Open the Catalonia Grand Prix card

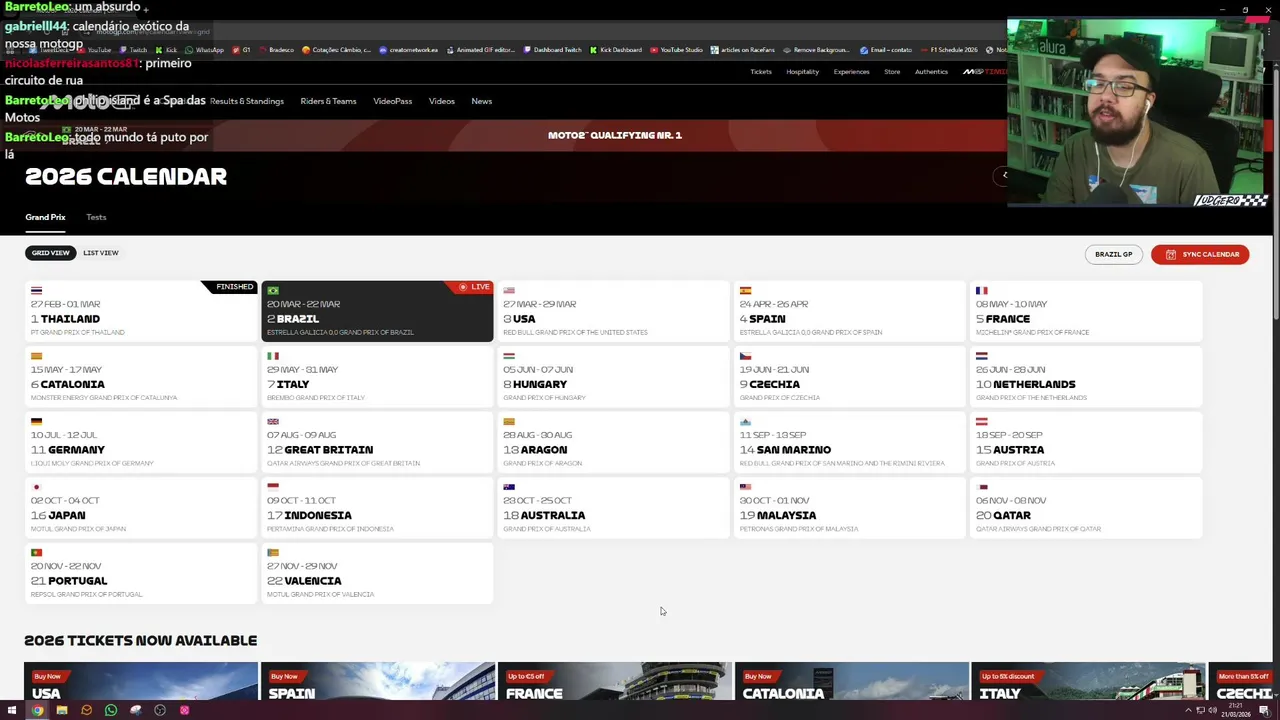point(141,376)
